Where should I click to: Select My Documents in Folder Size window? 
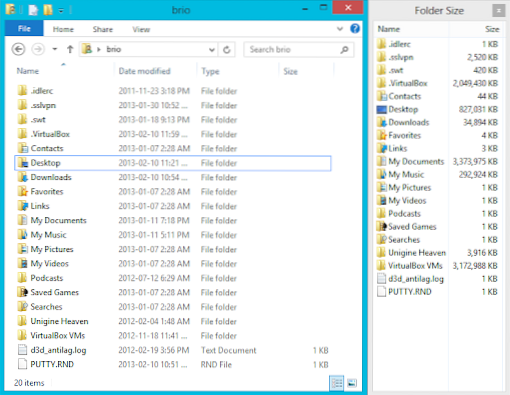pos(438,161)
